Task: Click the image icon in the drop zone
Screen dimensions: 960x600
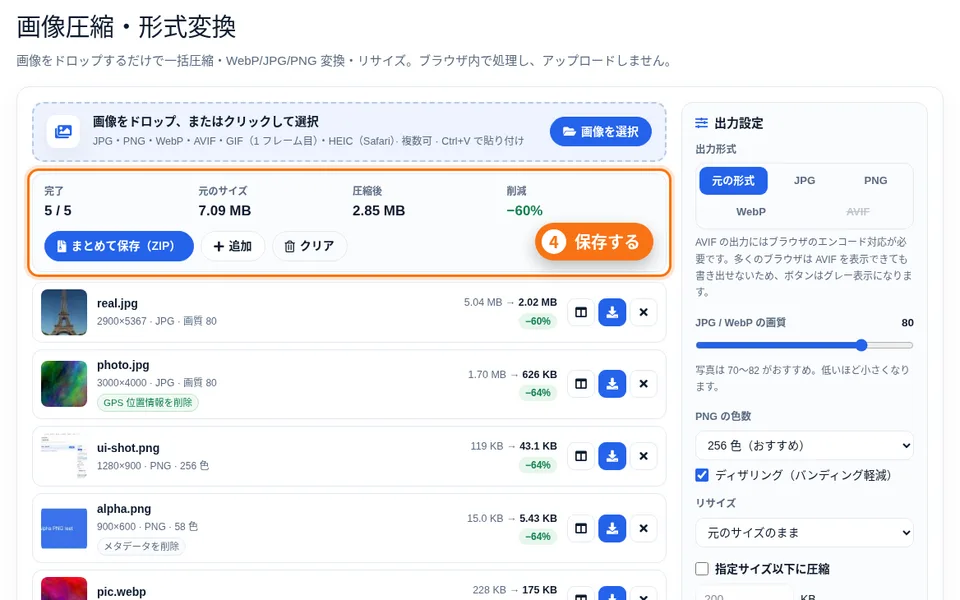Action: [x=63, y=132]
